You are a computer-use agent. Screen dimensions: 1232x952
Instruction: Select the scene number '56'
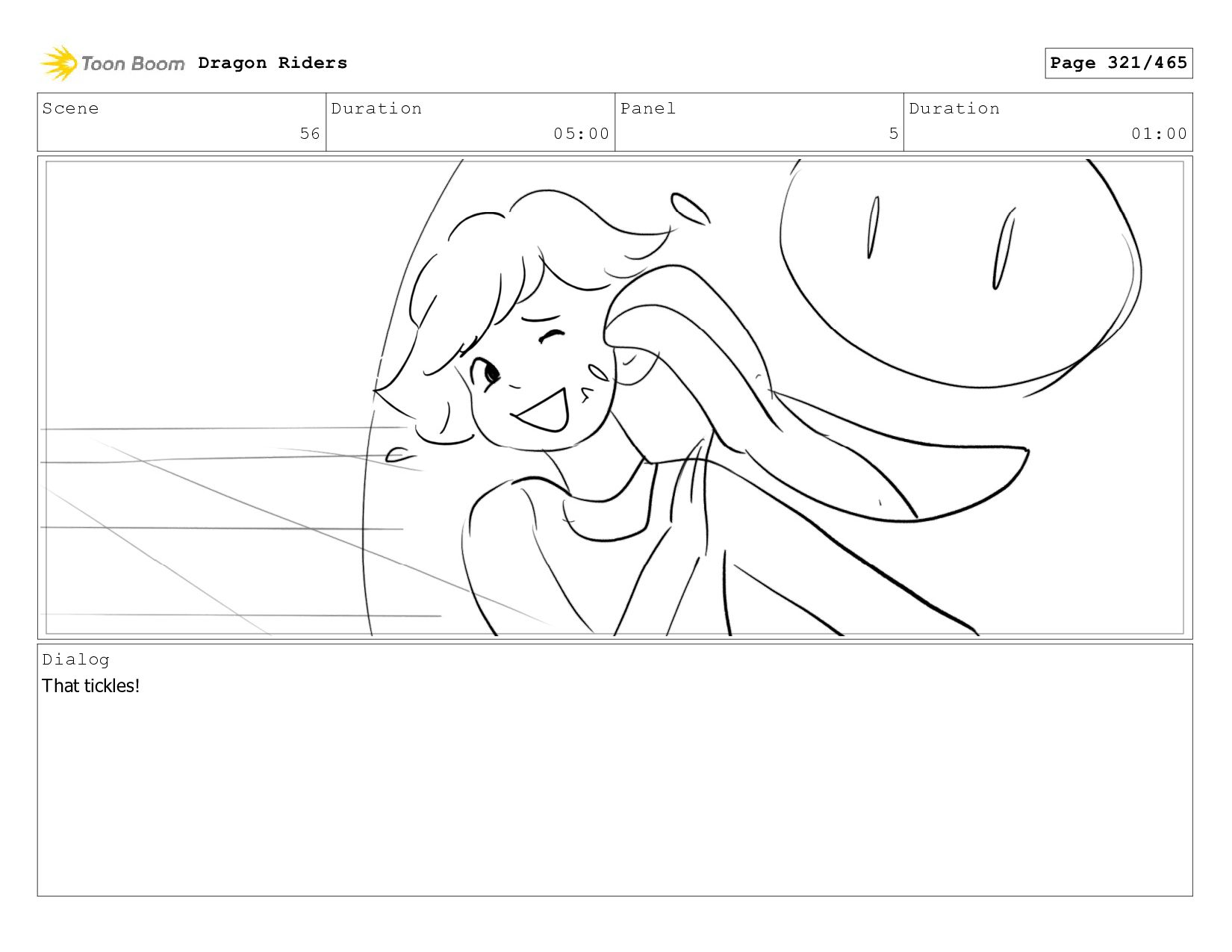310,134
